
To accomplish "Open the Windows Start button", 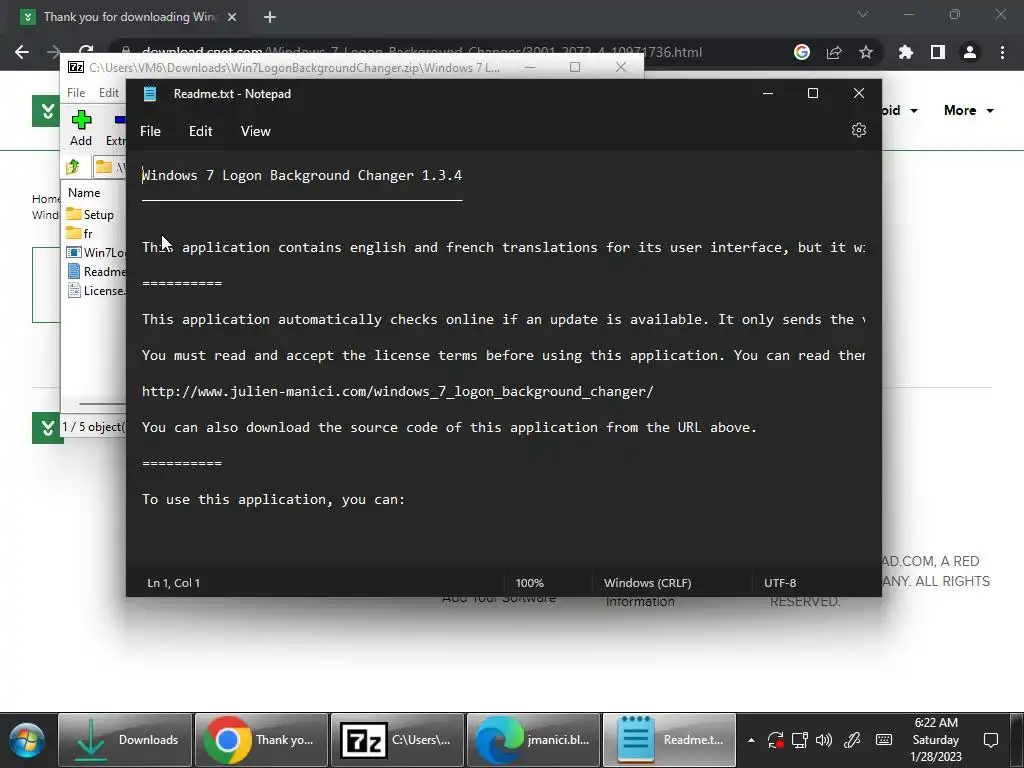I will [27, 741].
